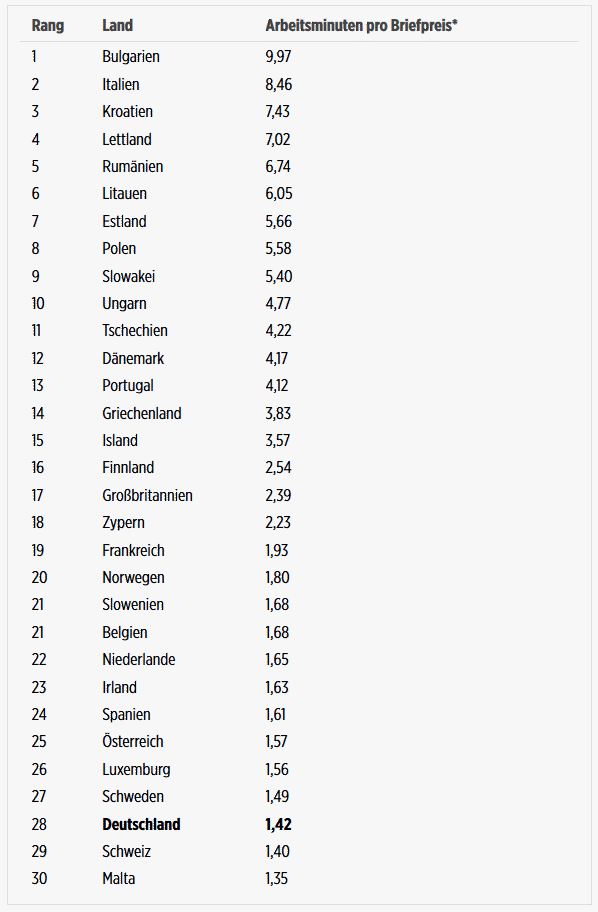Select the bold Deutschland entry

(141, 825)
